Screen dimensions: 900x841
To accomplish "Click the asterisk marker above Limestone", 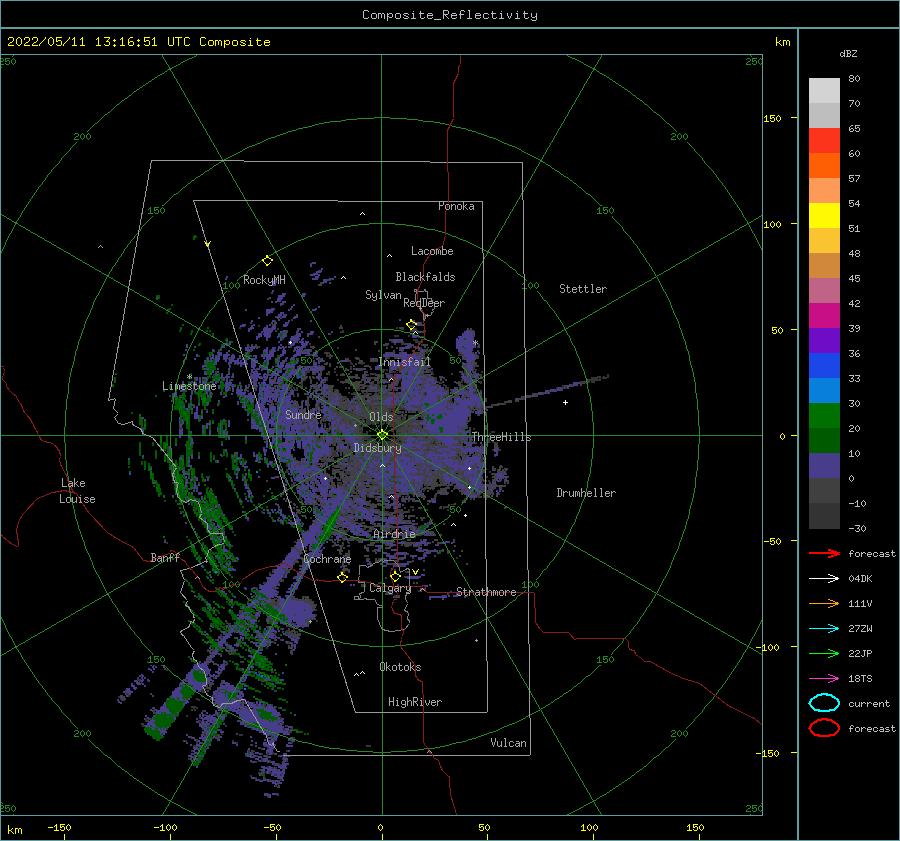I will tap(189, 377).
